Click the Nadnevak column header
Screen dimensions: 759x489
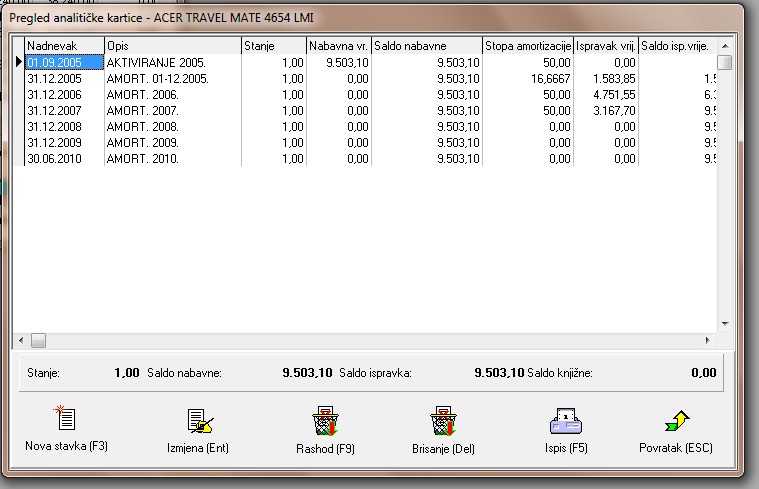coord(64,46)
